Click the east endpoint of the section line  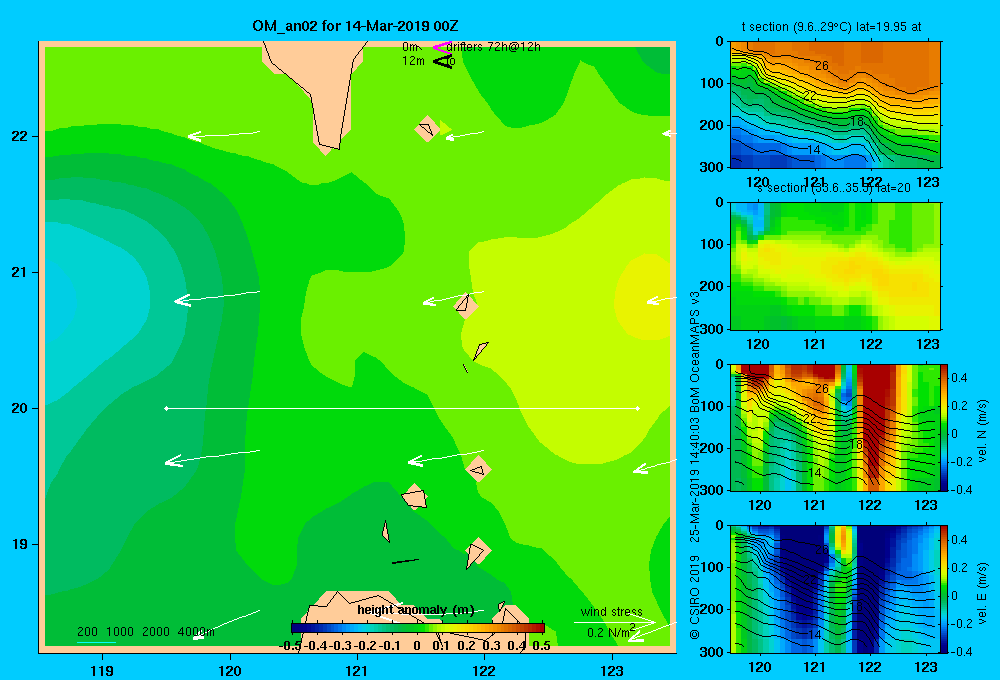pyautogui.click(x=638, y=408)
